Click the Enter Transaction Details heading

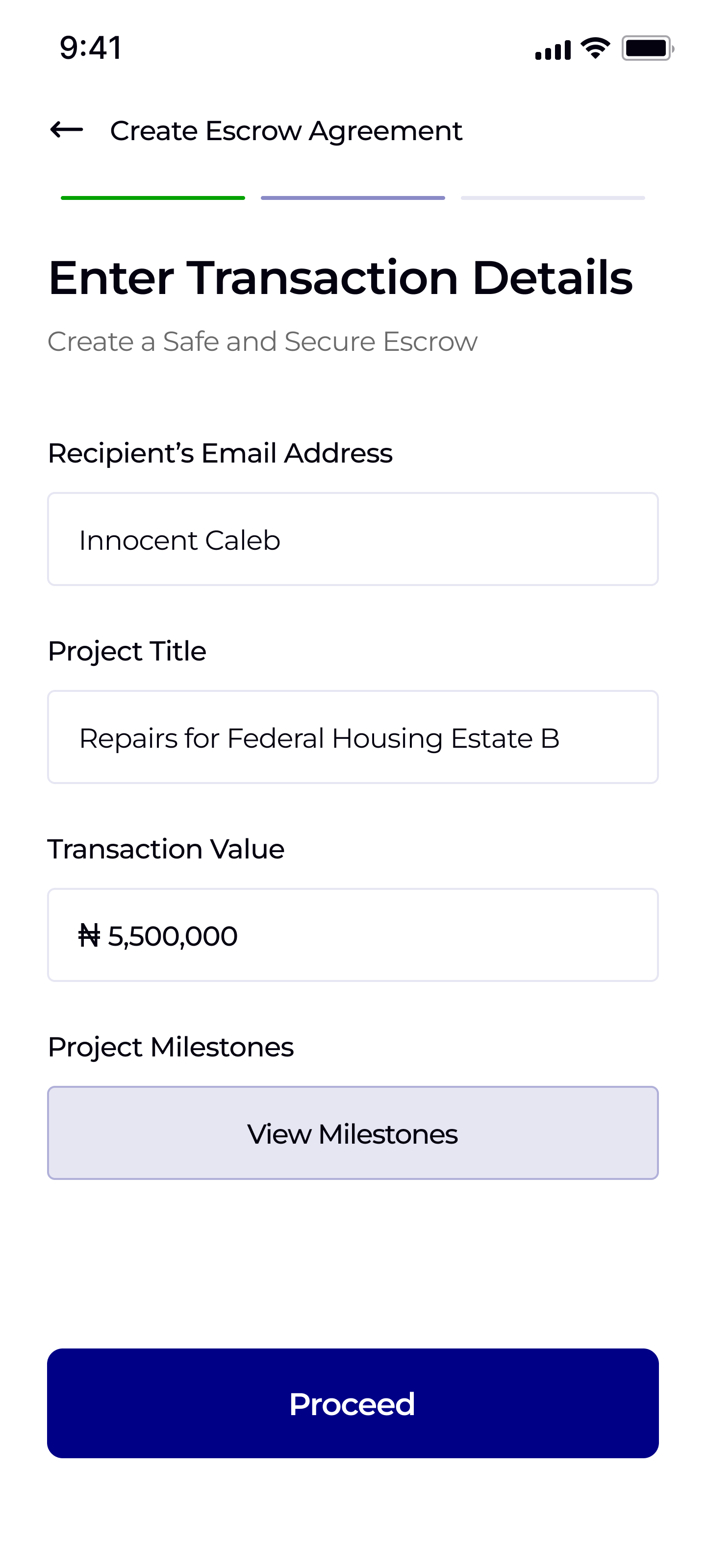tap(340, 277)
